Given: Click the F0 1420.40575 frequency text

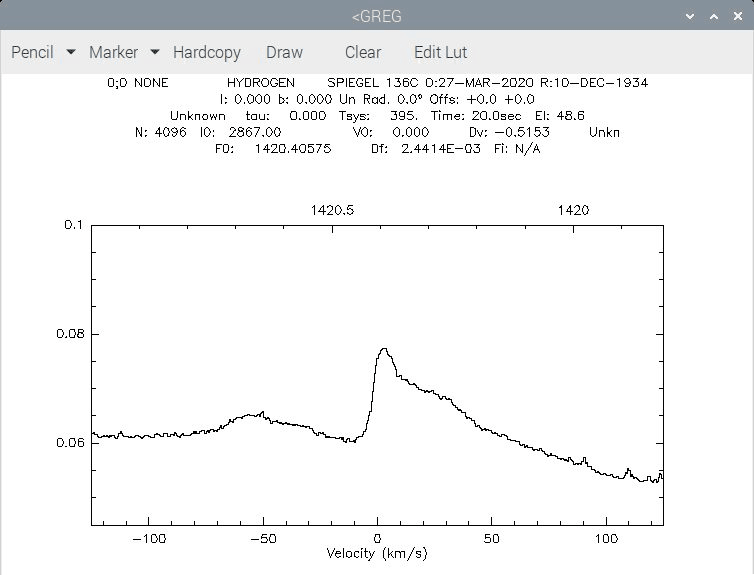Looking at the screenshot, I should [x=273, y=149].
